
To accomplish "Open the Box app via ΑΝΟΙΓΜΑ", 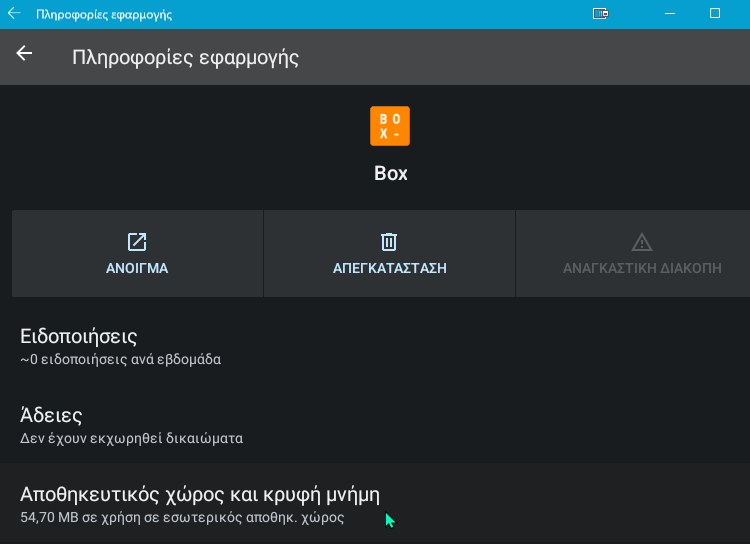I will (137, 253).
